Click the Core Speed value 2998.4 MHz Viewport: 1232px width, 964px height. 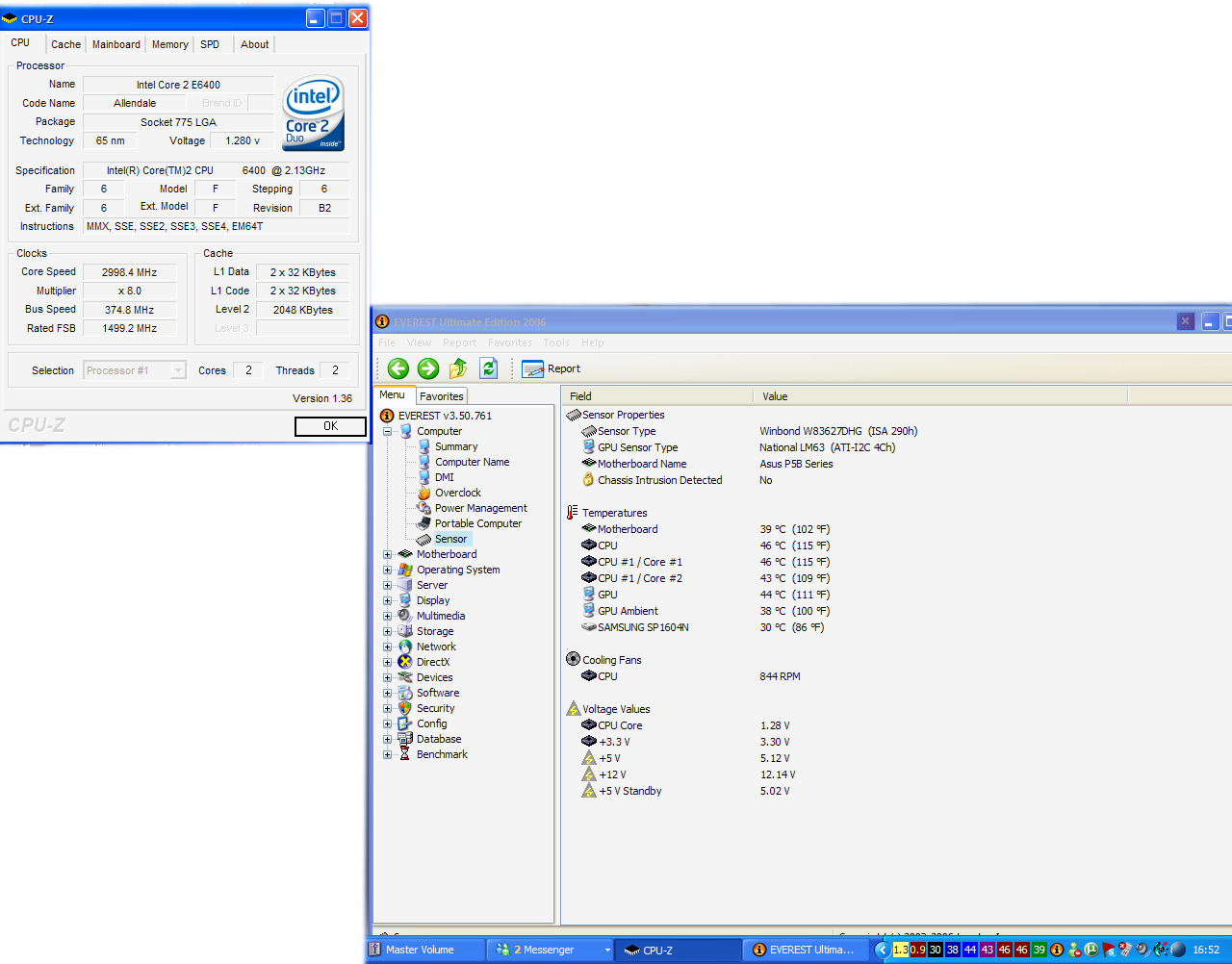pyautogui.click(x=130, y=272)
